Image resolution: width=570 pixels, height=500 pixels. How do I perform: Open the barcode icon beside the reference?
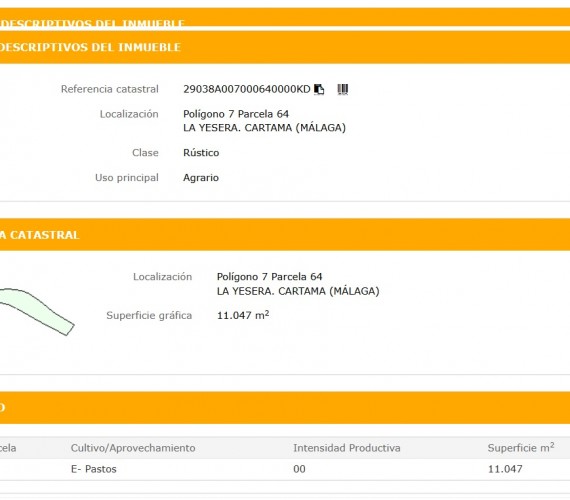[x=342, y=89]
